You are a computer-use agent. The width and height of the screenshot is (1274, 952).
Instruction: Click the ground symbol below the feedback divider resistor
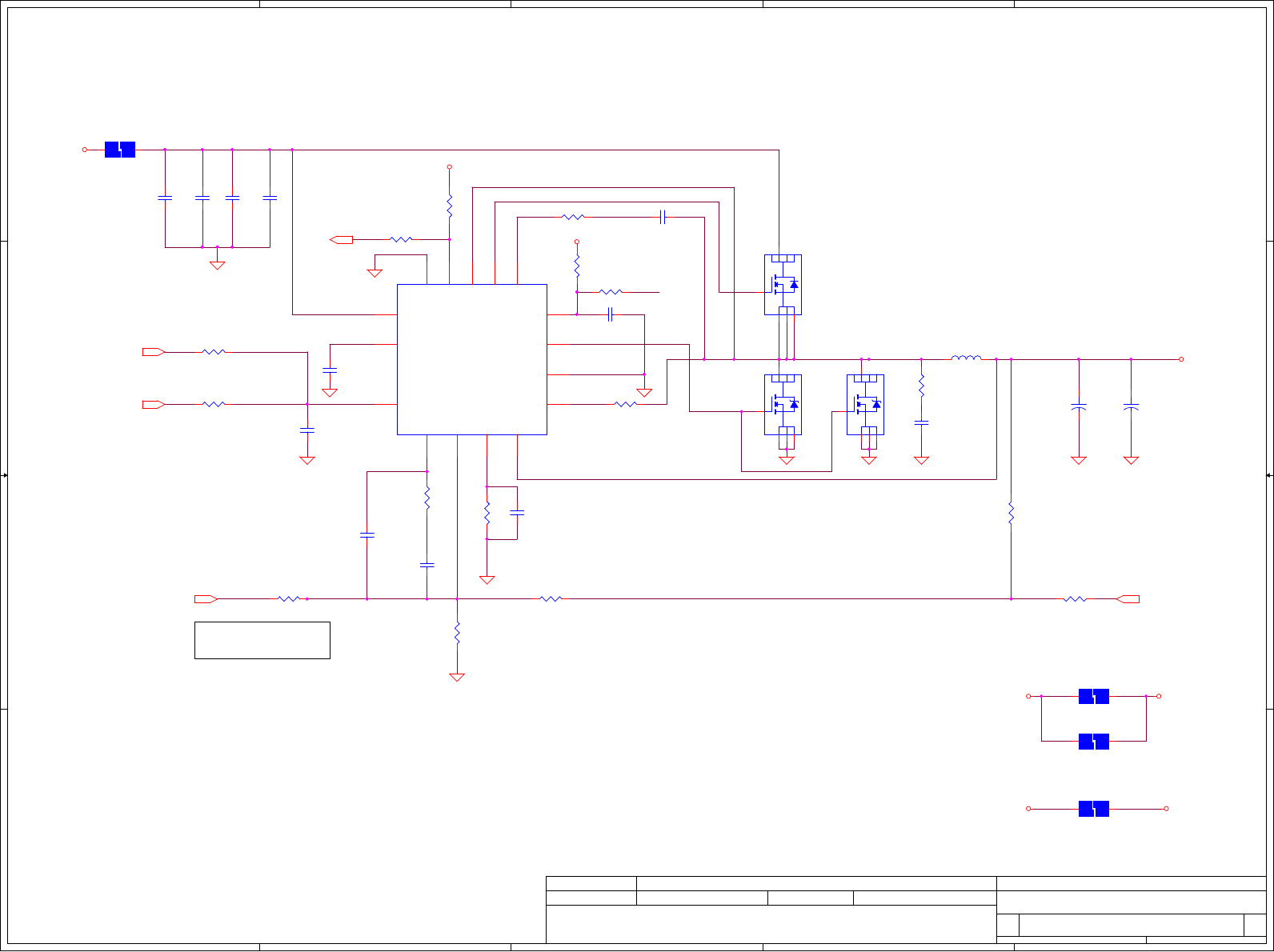click(x=457, y=677)
